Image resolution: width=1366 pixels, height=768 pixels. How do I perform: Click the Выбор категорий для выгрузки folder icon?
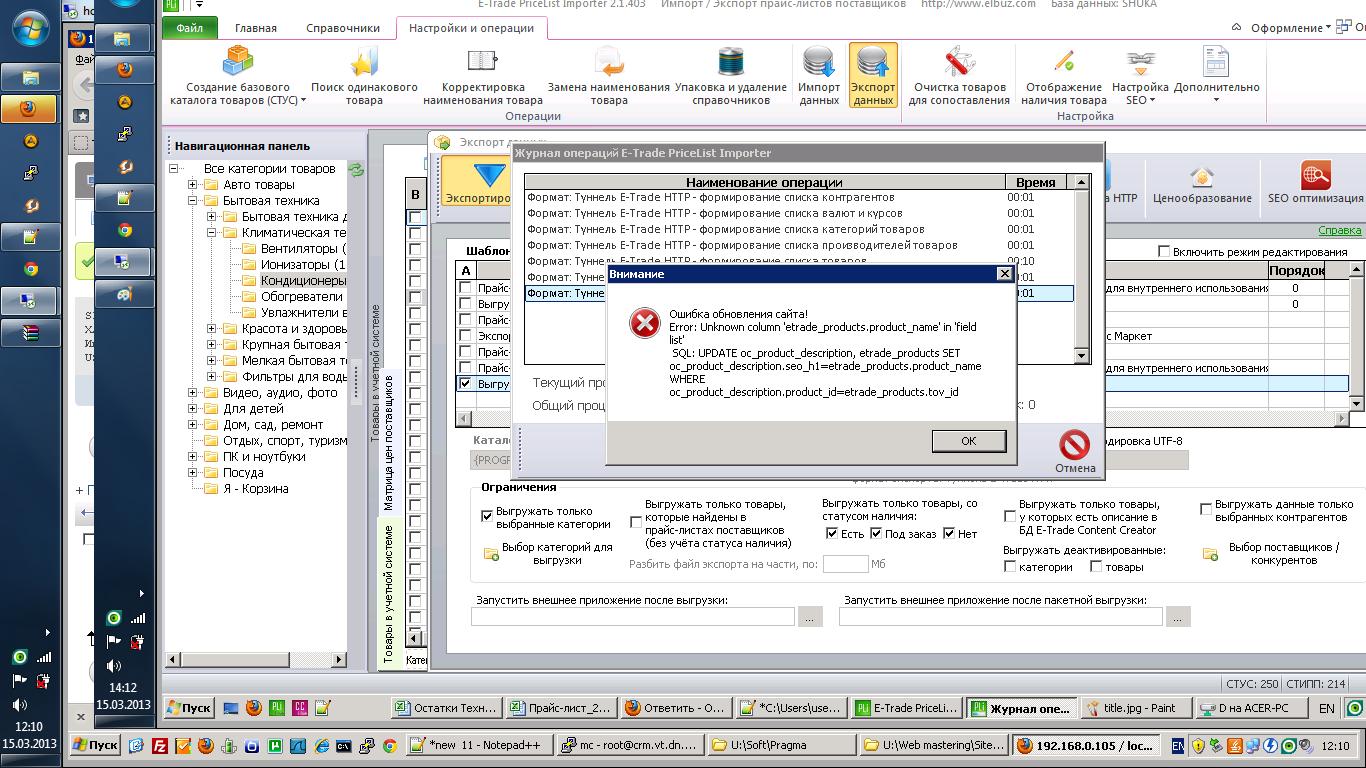[x=491, y=554]
